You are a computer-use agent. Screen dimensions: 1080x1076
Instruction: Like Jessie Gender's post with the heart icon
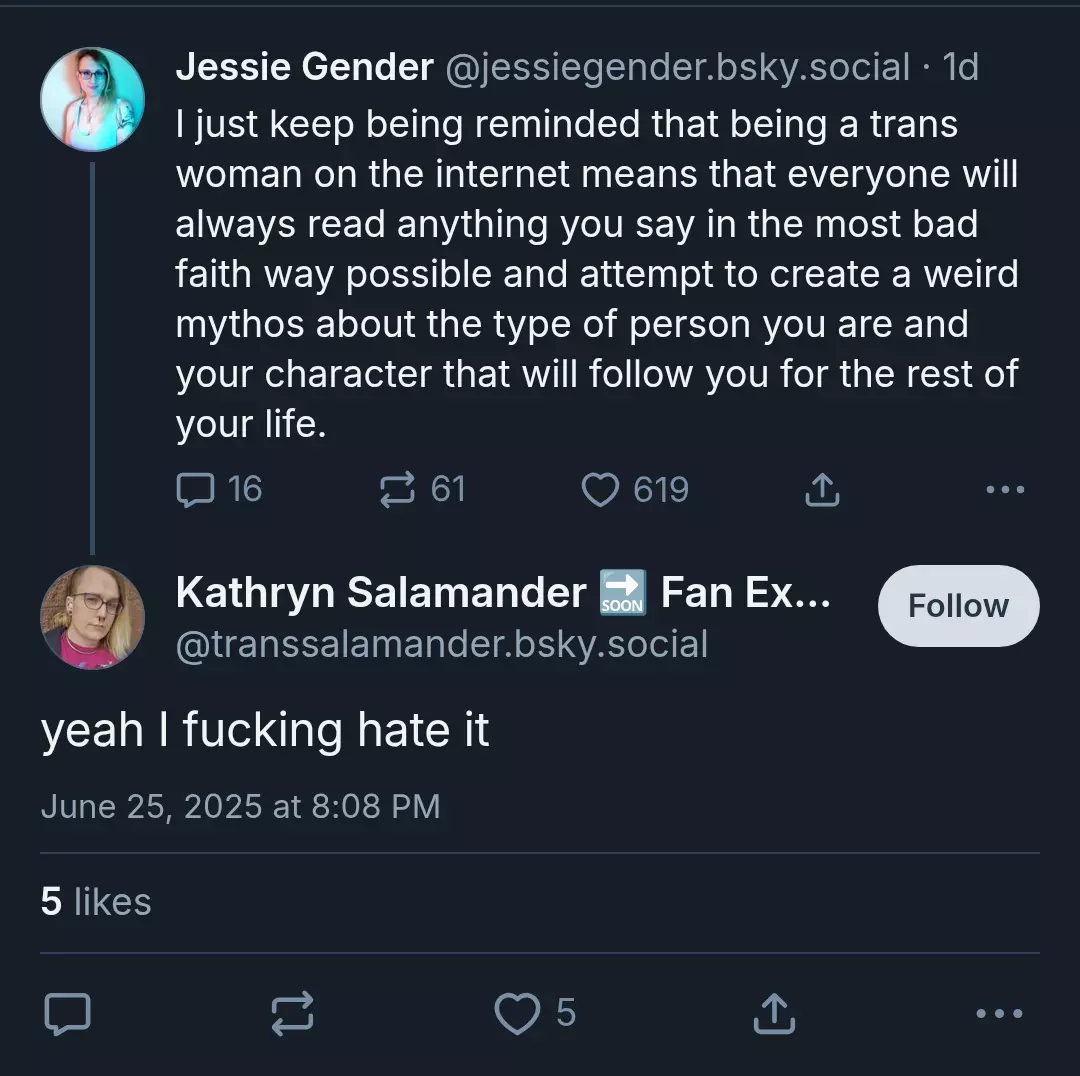(x=600, y=490)
